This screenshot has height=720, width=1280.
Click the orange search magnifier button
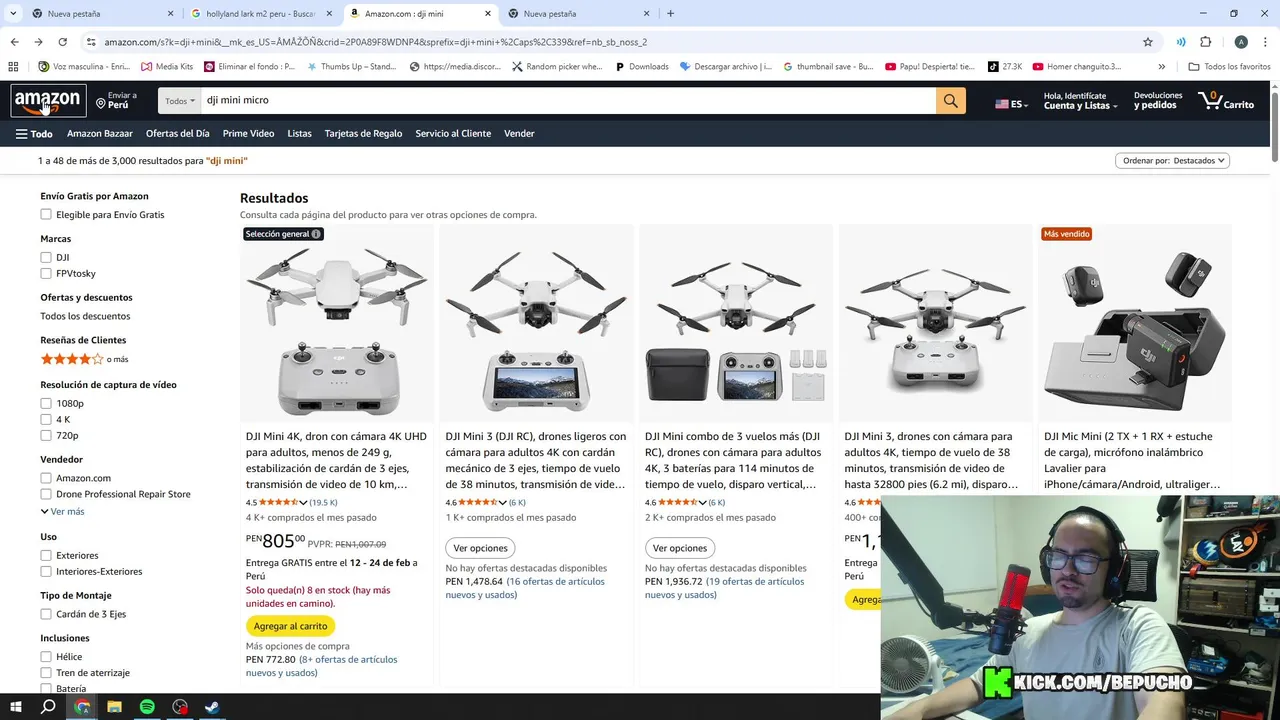click(x=951, y=100)
